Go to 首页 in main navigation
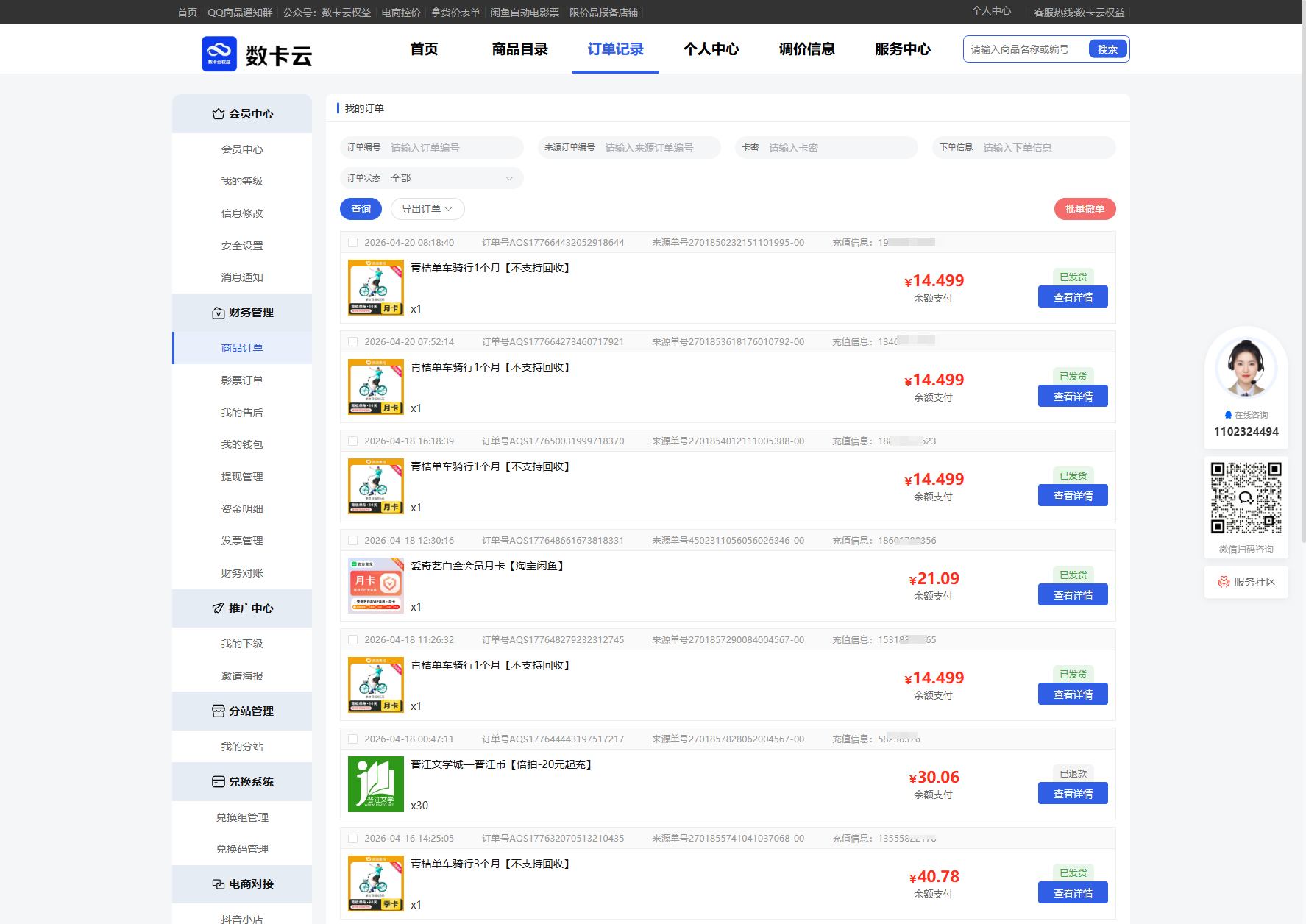 [x=424, y=49]
